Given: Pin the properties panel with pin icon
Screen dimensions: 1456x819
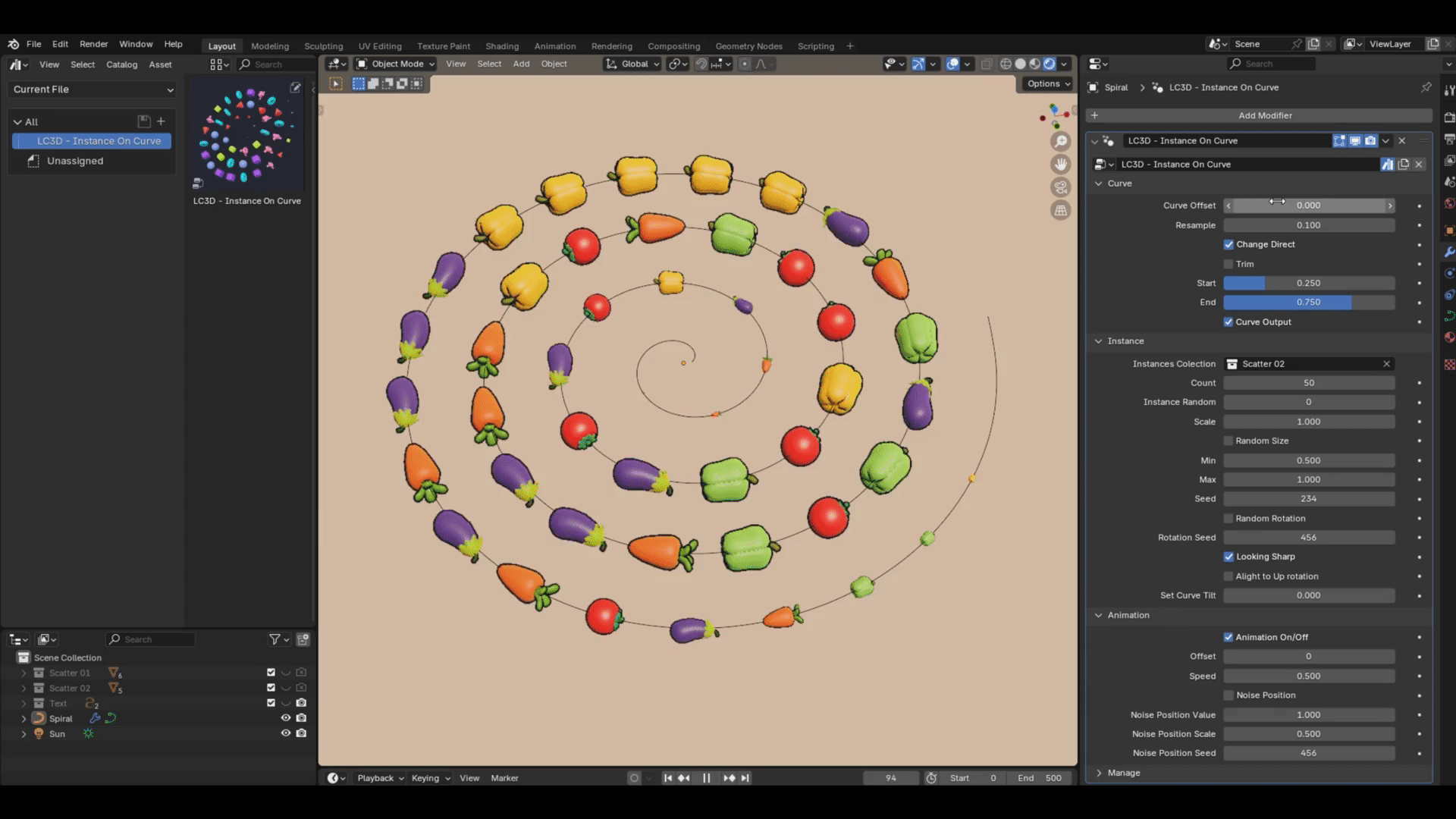Looking at the screenshot, I should coord(1426,87).
